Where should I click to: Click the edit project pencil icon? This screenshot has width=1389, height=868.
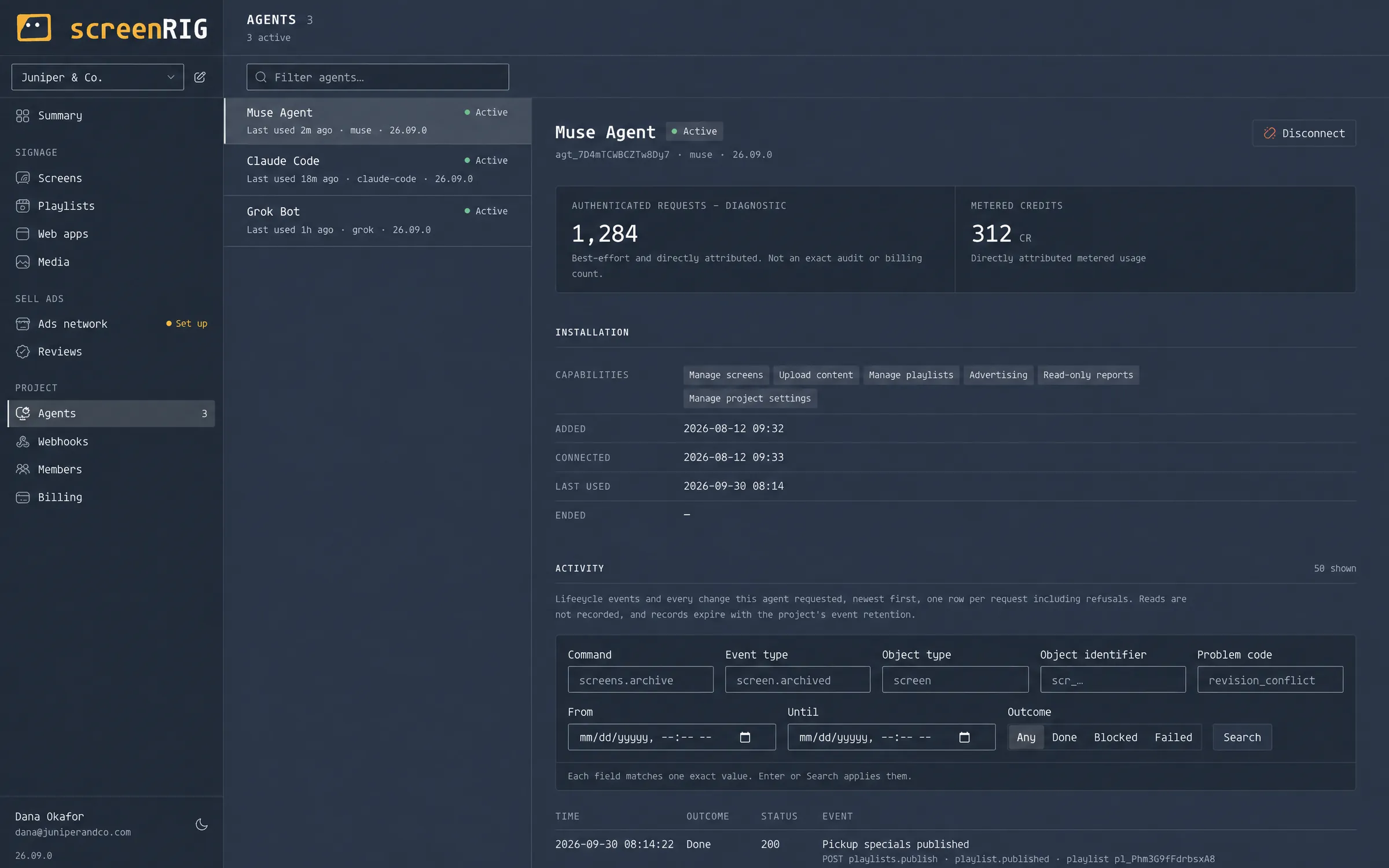pos(200,77)
